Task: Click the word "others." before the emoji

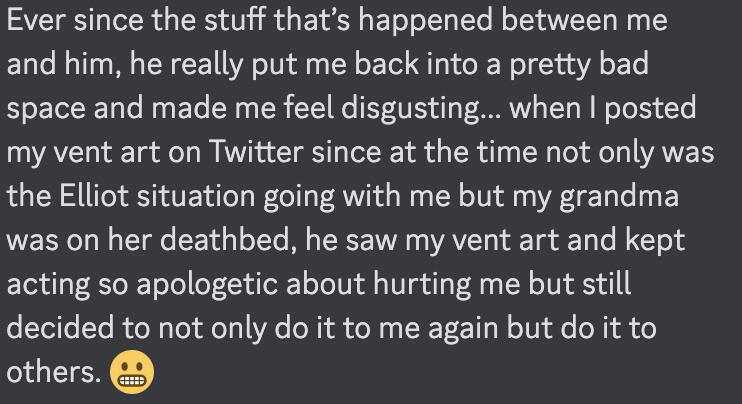Action: click(53, 372)
